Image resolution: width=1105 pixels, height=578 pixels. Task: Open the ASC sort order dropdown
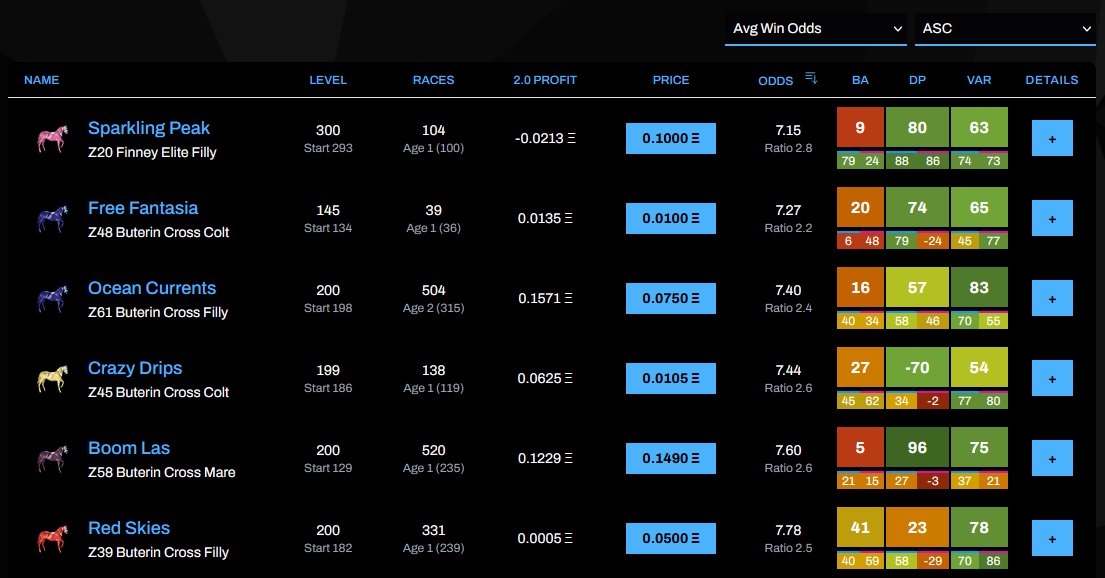coord(1004,28)
